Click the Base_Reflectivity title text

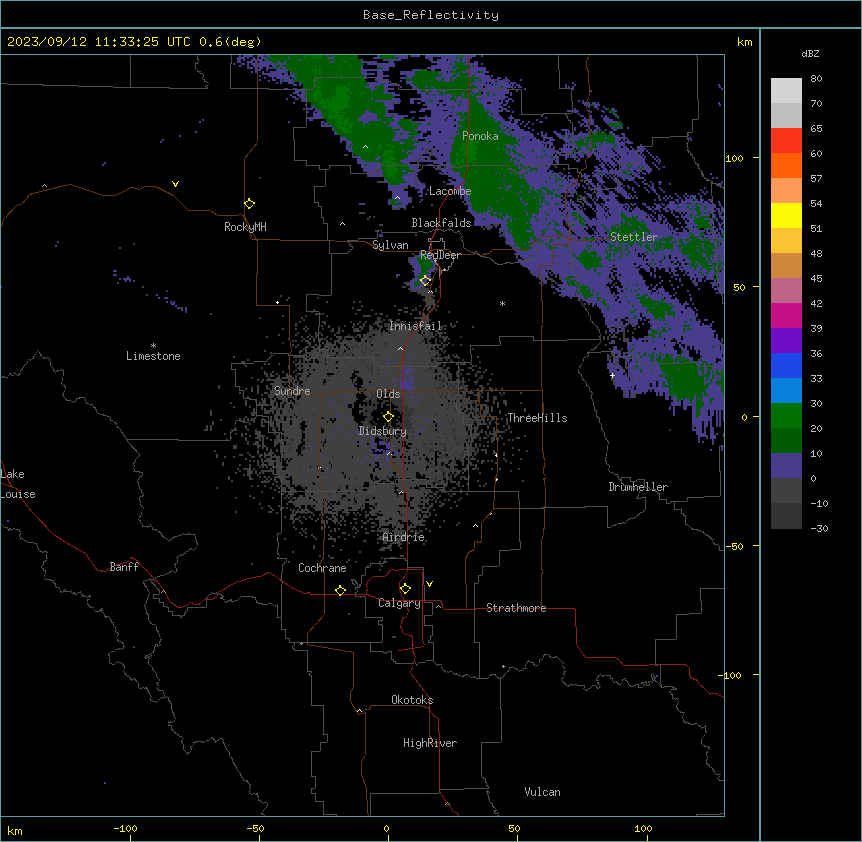pyautogui.click(x=430, y=15)
